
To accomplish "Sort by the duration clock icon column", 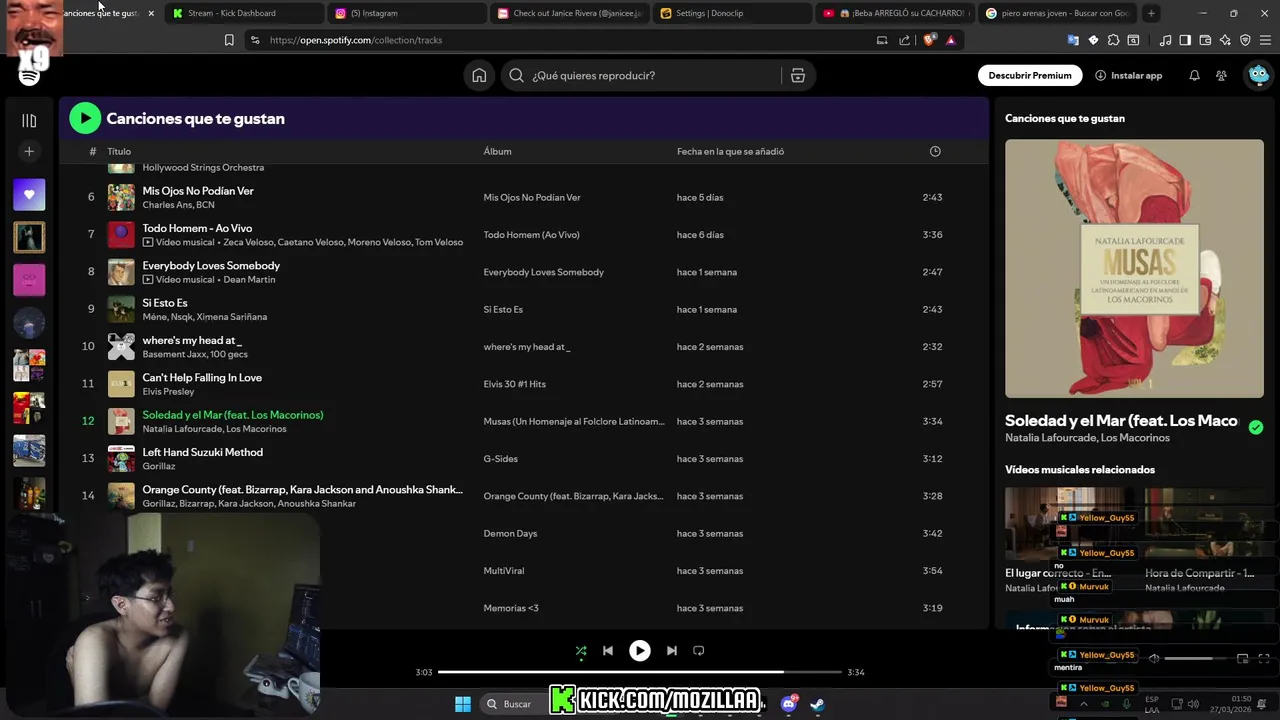I will (x=935, y=151).
